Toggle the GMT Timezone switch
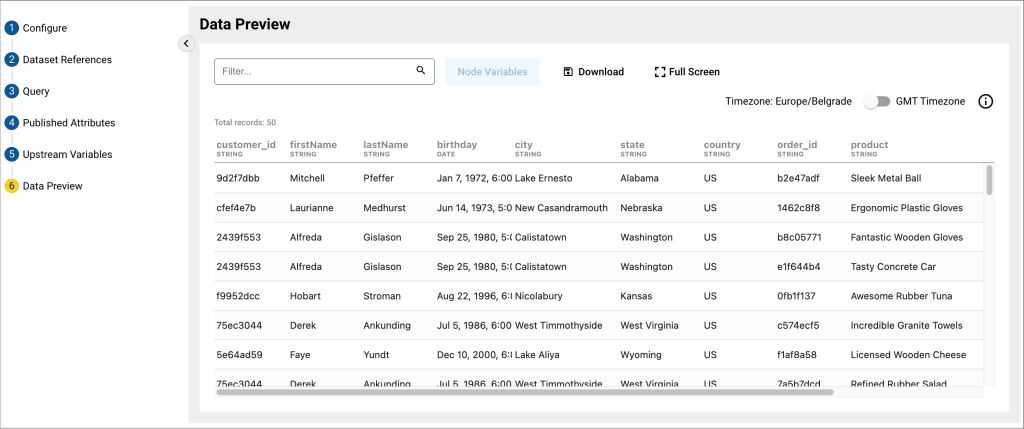This screenshot has width=1024, height=429. tap(877, 102)
